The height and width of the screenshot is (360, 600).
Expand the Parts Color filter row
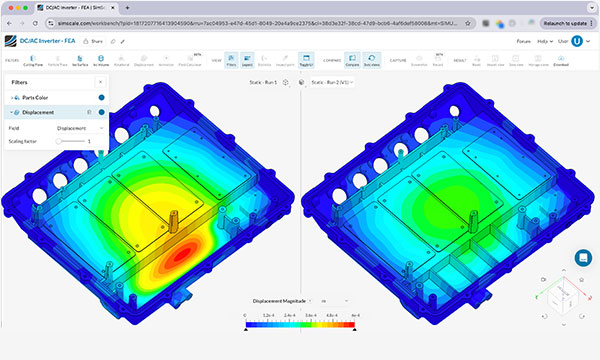click(x=11, y=98)
